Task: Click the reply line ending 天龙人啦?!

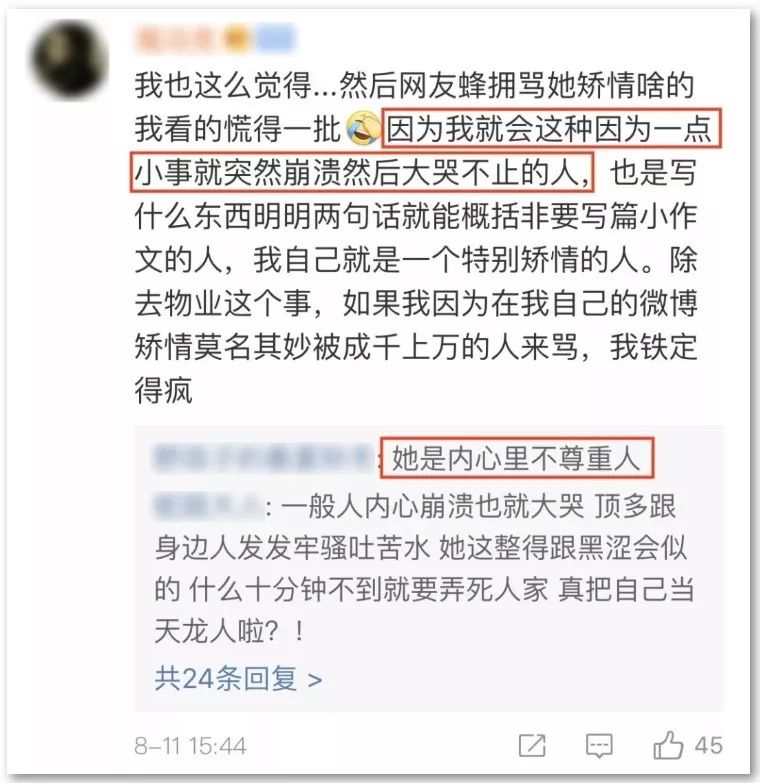Action: click(230, 631)
